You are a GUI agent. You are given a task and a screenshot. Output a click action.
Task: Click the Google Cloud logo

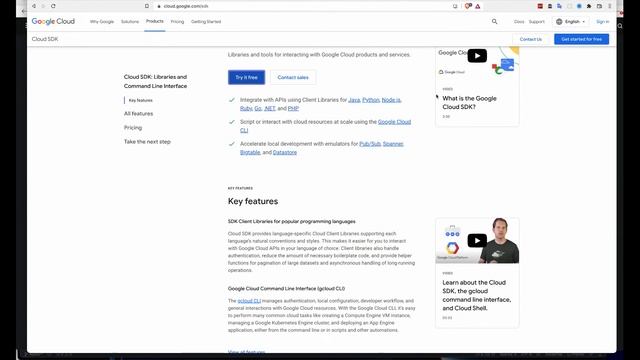pos(53,21)
